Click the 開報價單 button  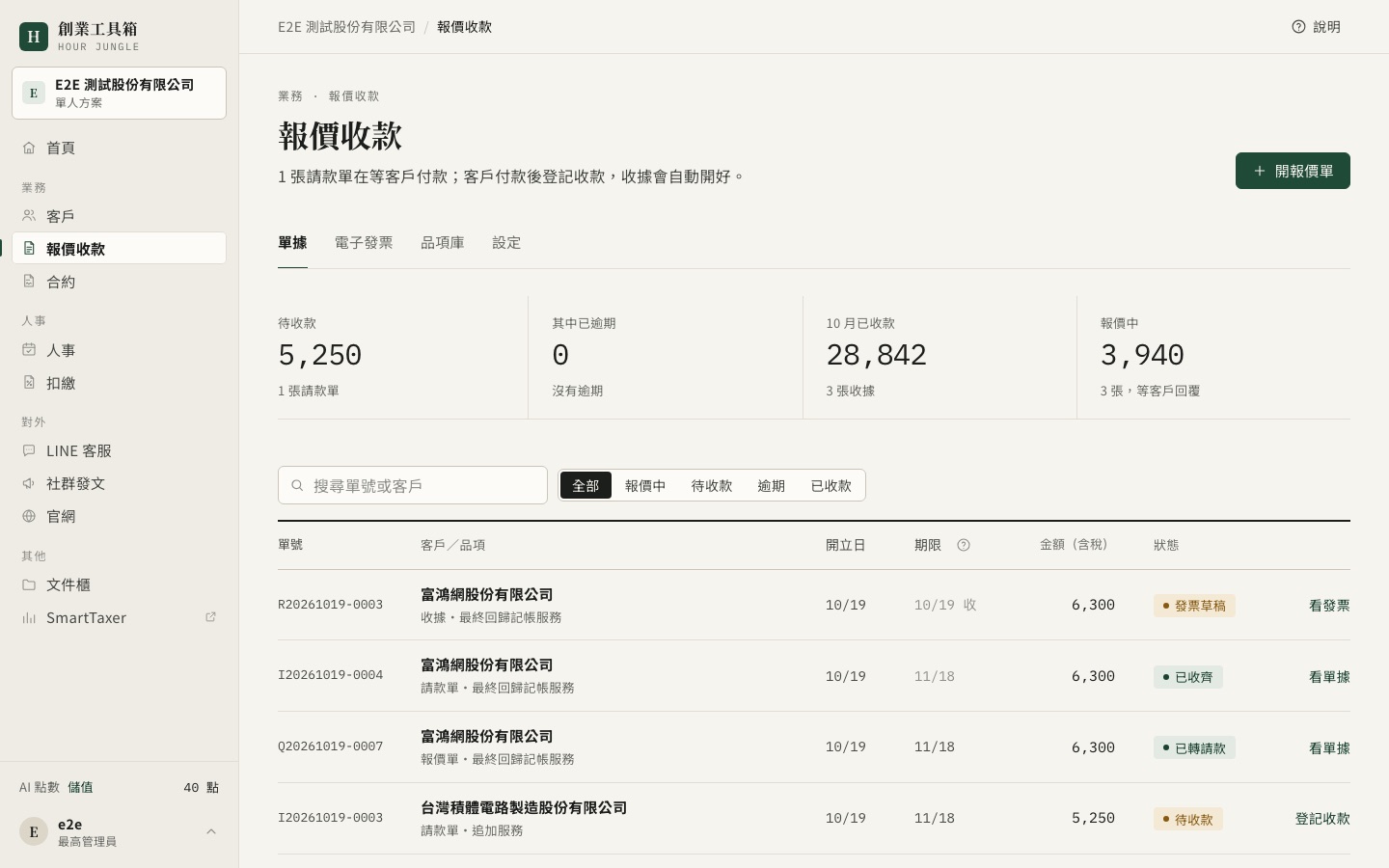click(1293, 171)
